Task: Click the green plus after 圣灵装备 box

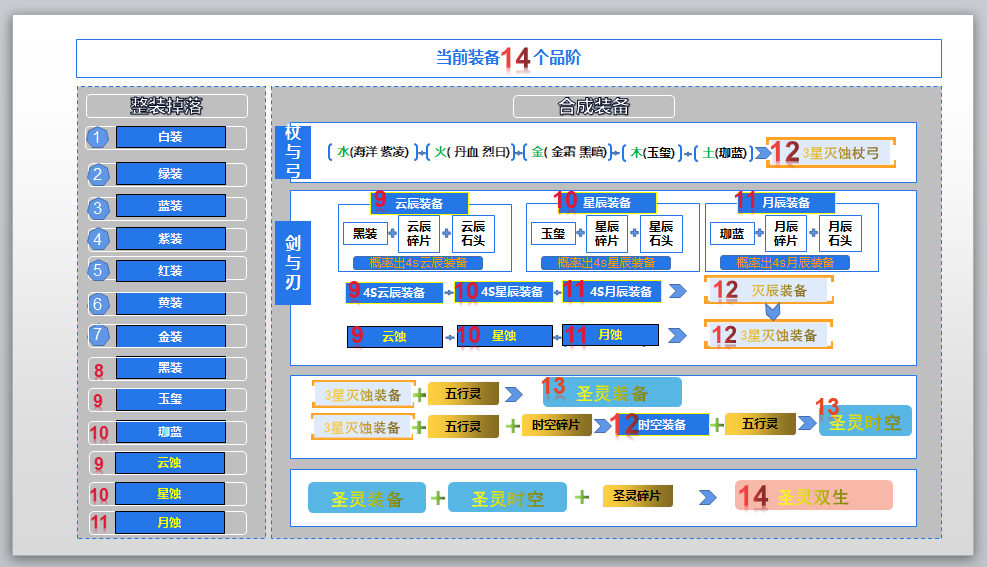Action: 437,498
